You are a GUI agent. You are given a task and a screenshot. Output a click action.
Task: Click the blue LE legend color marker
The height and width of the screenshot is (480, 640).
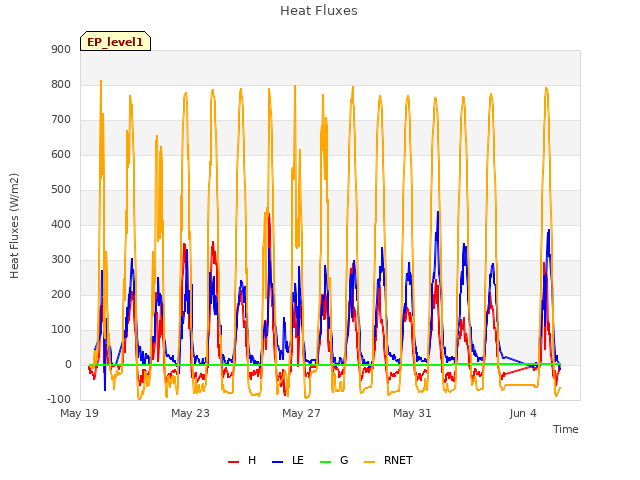pos(278,462)
